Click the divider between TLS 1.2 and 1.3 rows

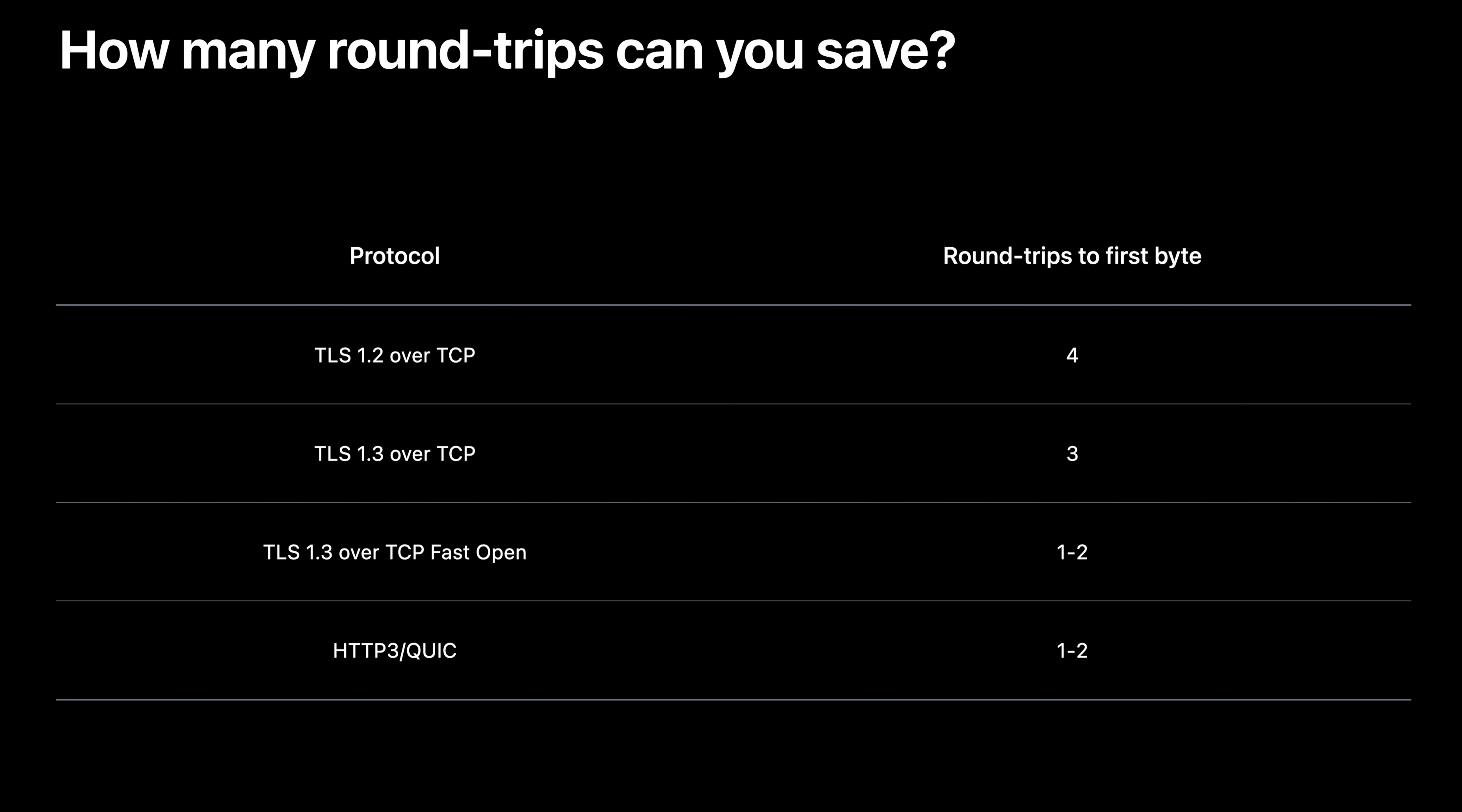coord(733,404)
